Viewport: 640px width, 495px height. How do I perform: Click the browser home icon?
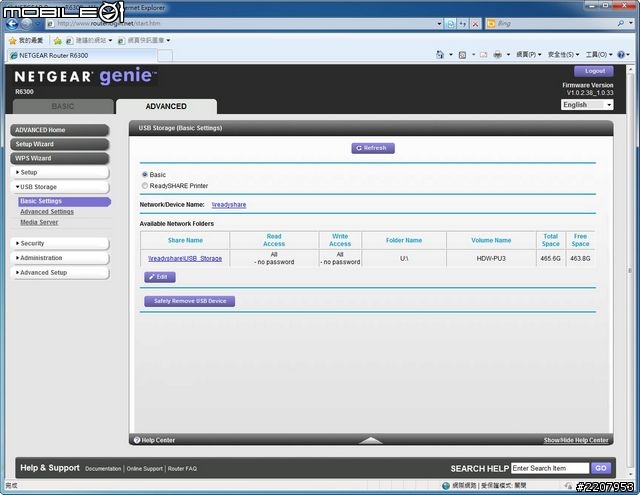coord(440,54)
